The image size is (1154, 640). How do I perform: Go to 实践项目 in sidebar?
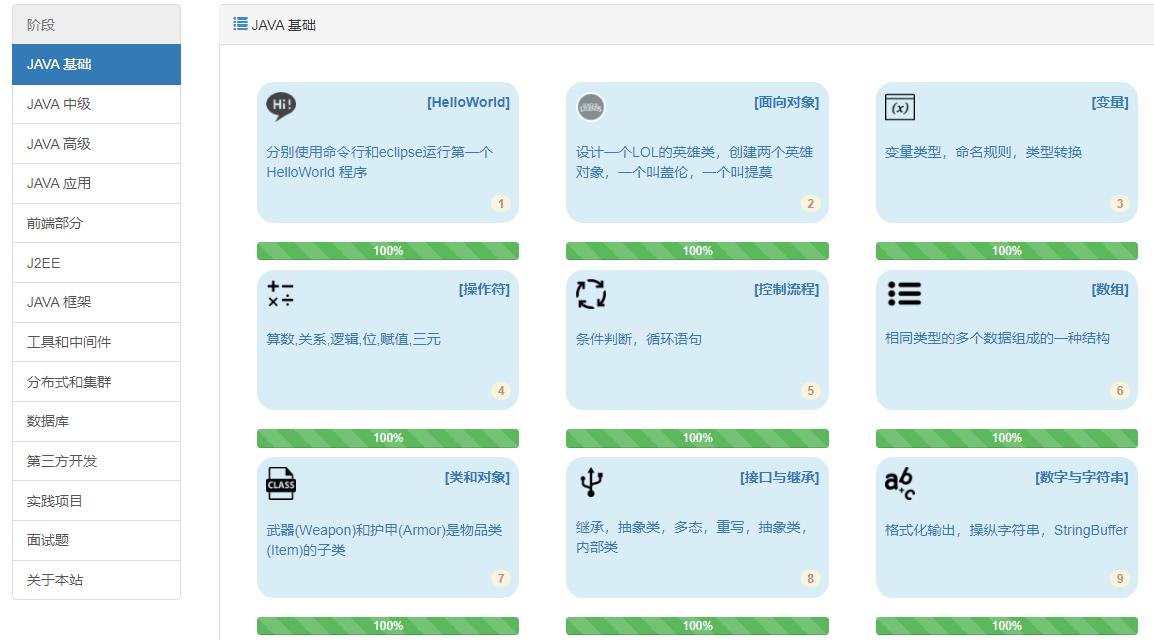pos(96,501)
